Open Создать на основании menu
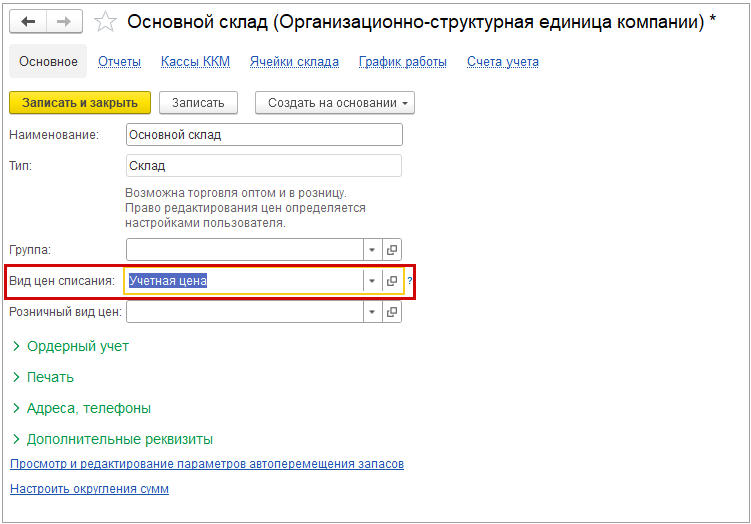The image size is (751, 524). [x=334, y=103]
